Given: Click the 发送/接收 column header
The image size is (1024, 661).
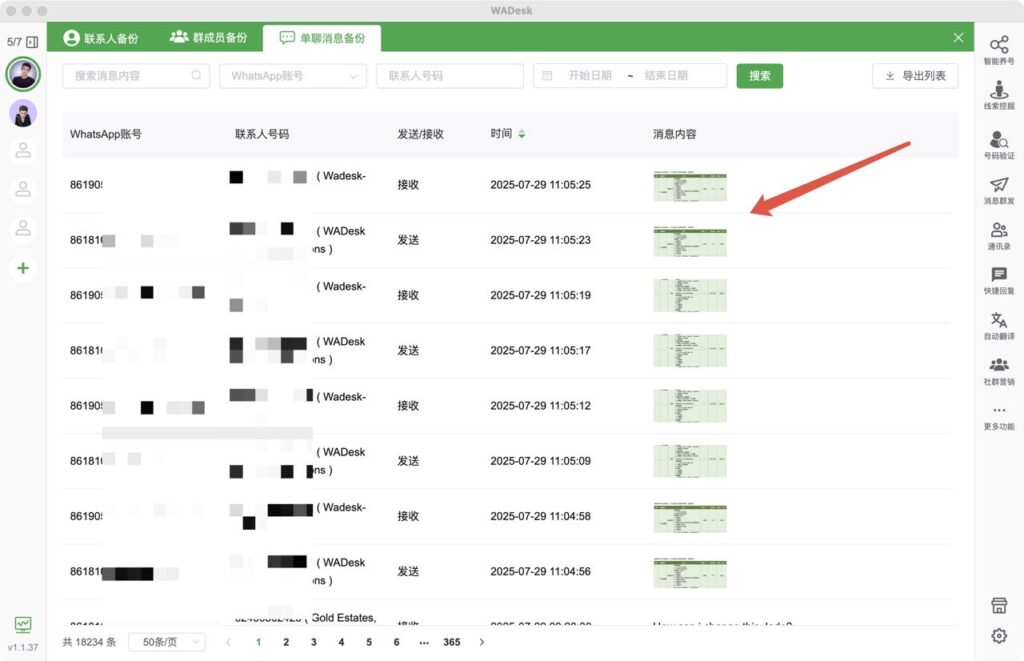Looking at the screenshot, I should [421, 134].
